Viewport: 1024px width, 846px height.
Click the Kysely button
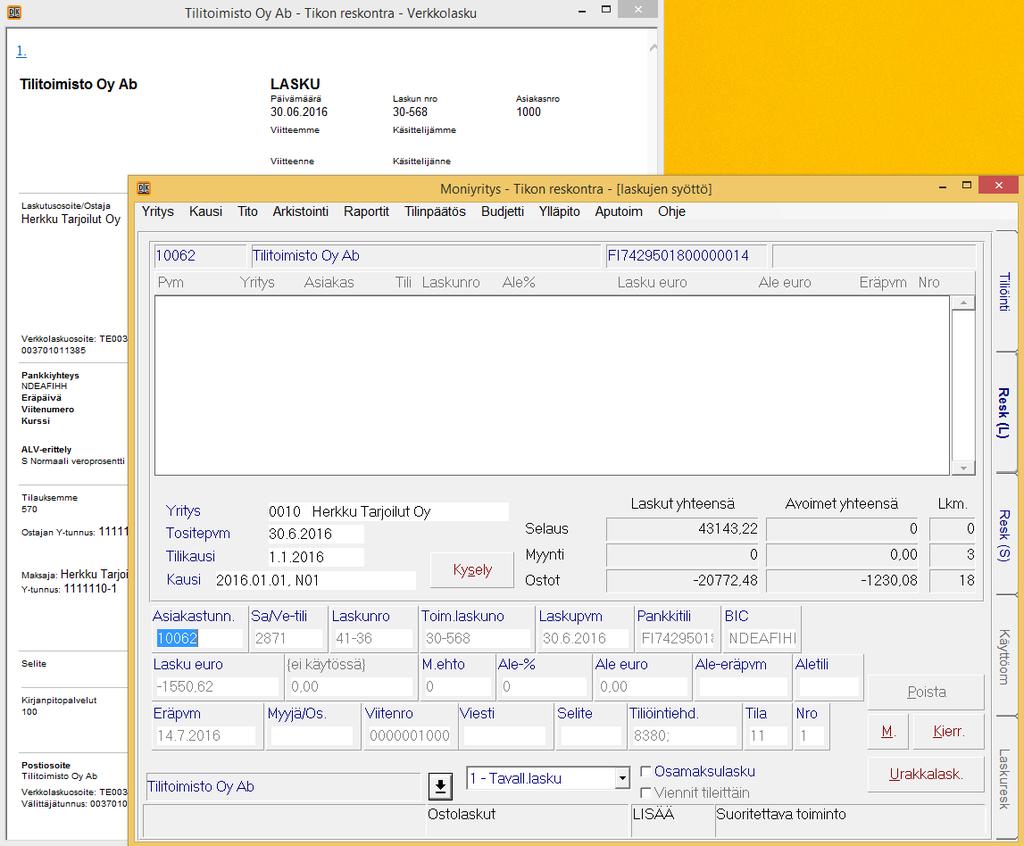pos(472,570)
